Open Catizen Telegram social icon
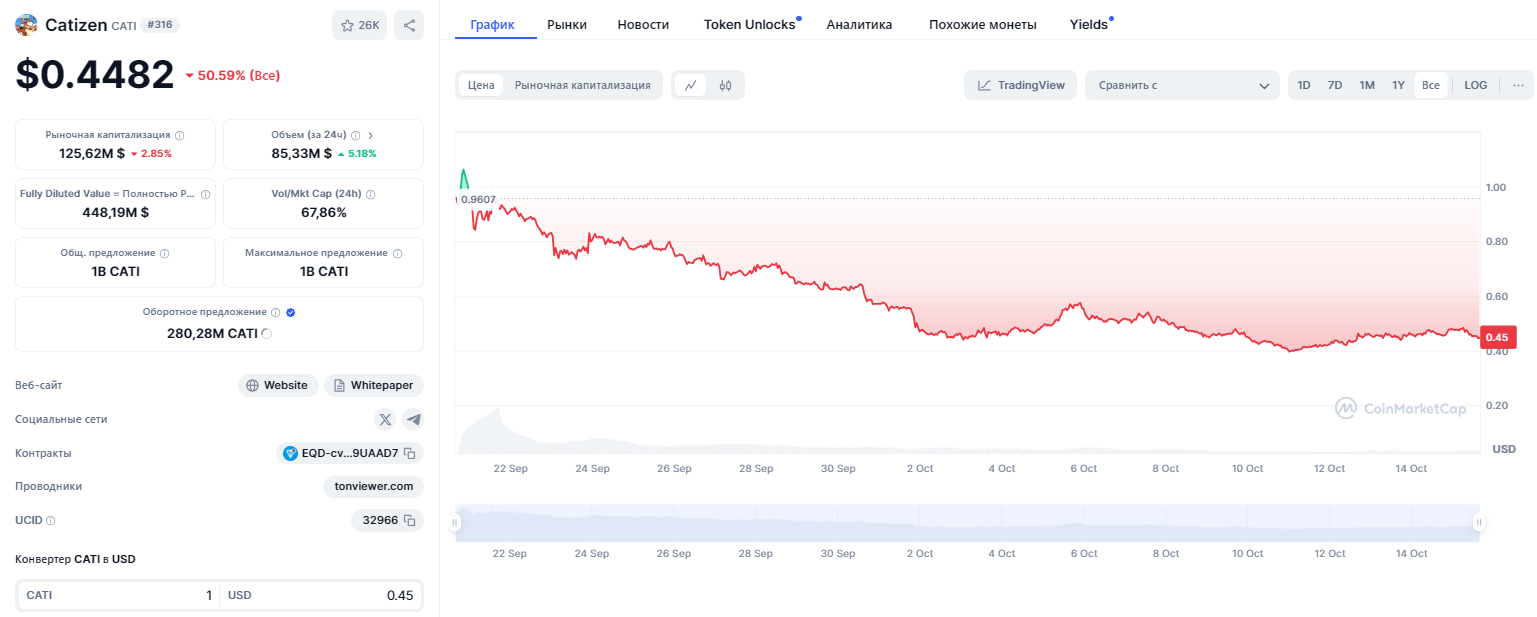This screenshot has width=1537, height=617. (x=413, y=420)
